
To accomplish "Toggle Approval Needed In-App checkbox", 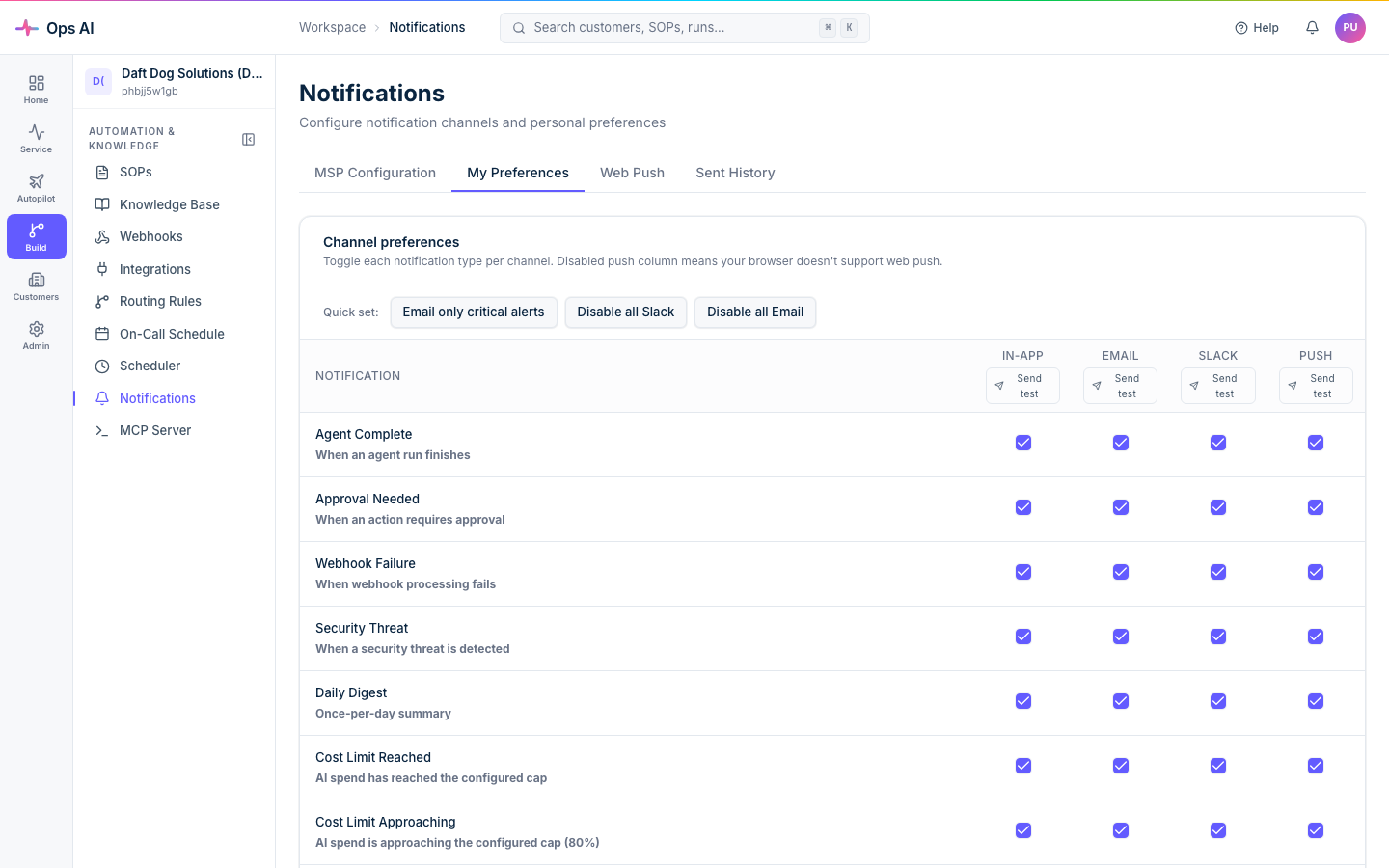I will pos(1023,507).
